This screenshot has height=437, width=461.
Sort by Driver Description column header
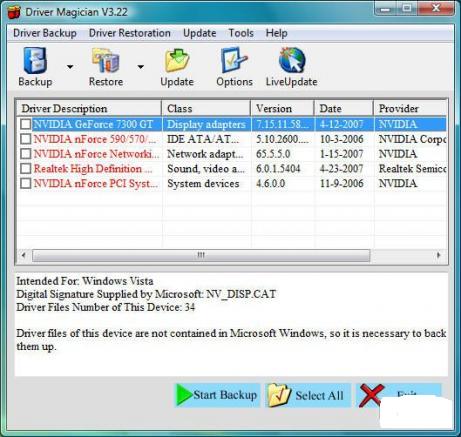click(x=89, y=108)
